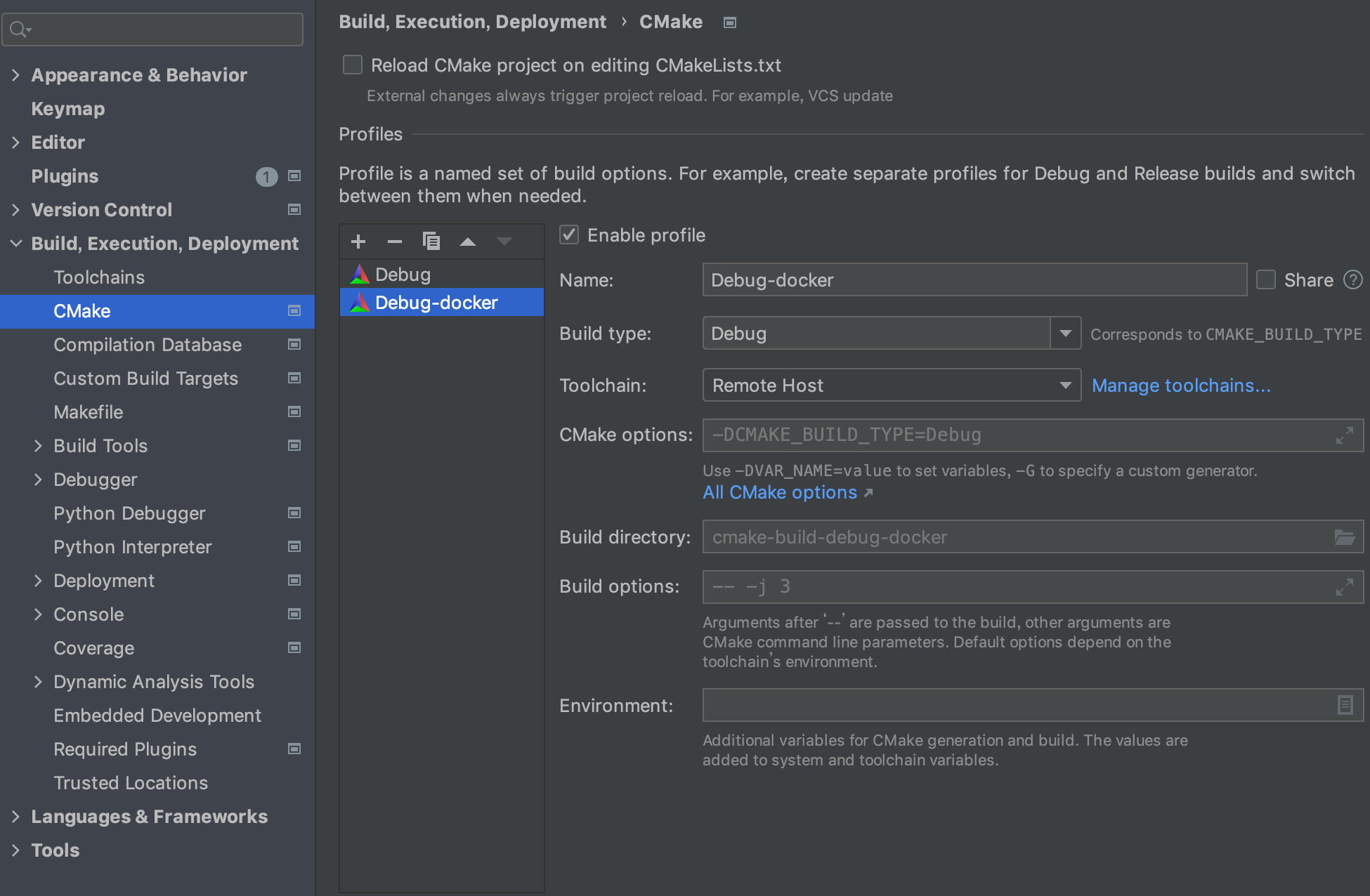The height and width of the screenshot is (896, 1370).
Task: Click the Name input field
Action: point(975,280)
